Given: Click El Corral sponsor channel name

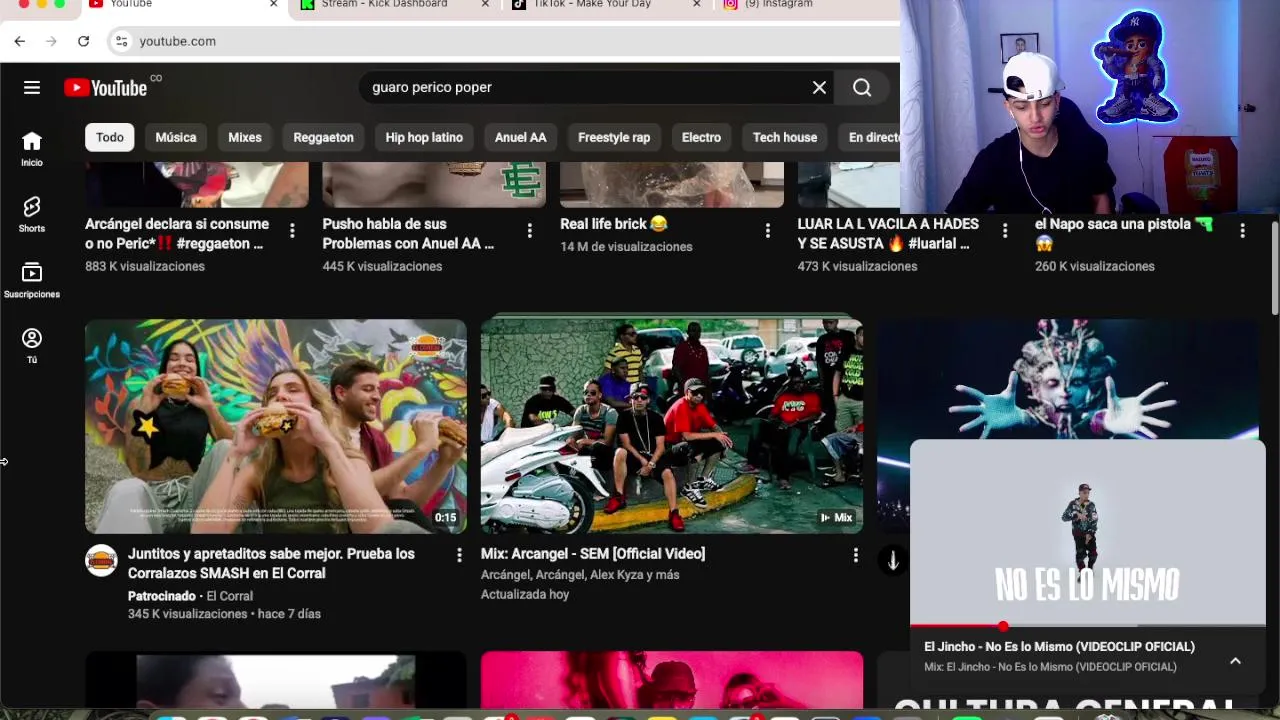Looking at the screenshot, I should click(230, 596).
